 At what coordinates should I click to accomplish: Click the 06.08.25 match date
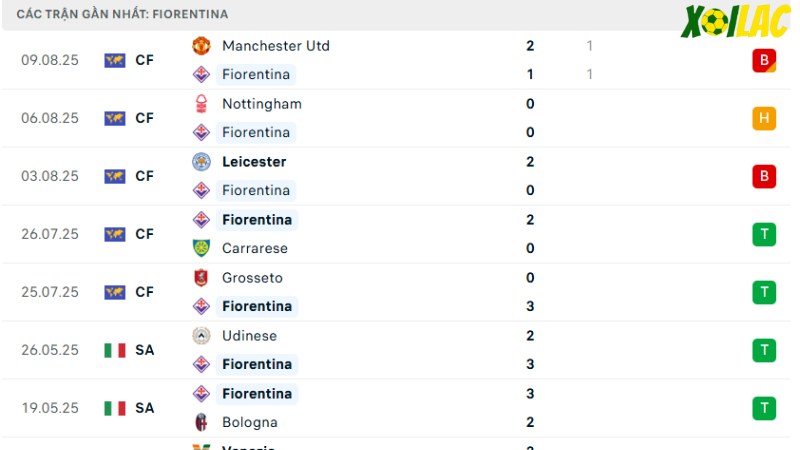click(x=50, y=118)
